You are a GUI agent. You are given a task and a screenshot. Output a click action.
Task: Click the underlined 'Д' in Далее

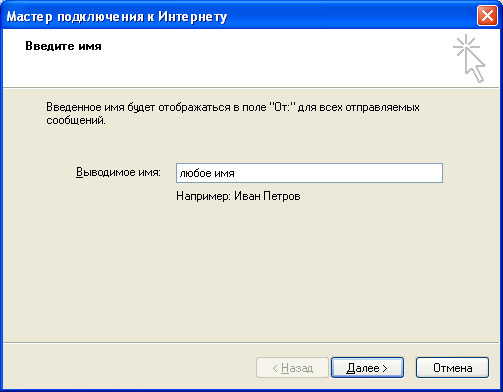coord(350,368)
